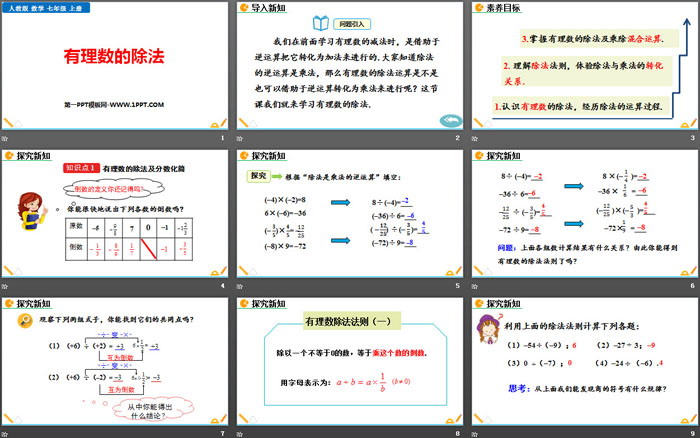Screen dimensions: 700x438
Task: Click the 人教版 数学 七年级 上册 banner
Action: coord(46,8)
